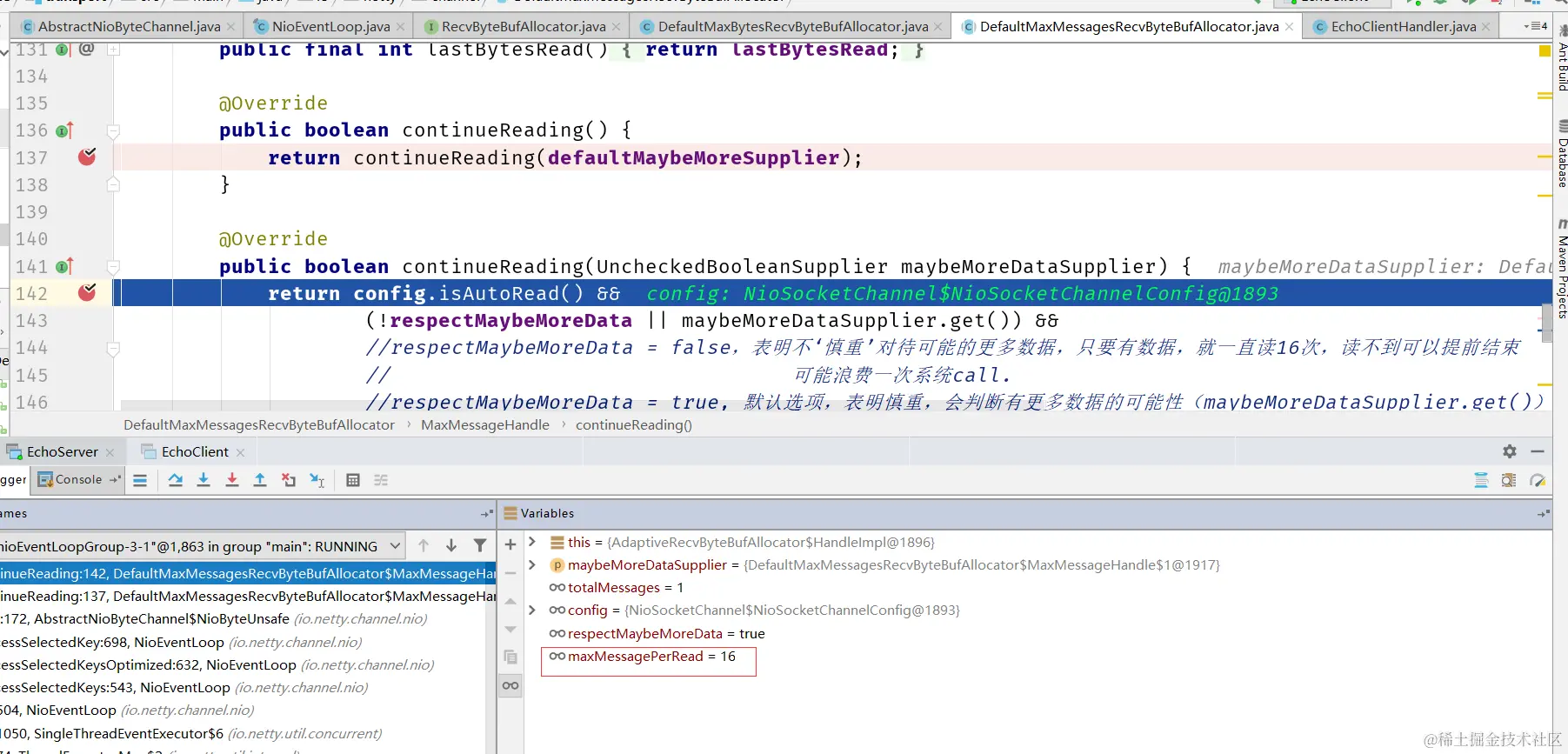
Task: Click the Step Out debugger icon
Action: click(260, 480)
